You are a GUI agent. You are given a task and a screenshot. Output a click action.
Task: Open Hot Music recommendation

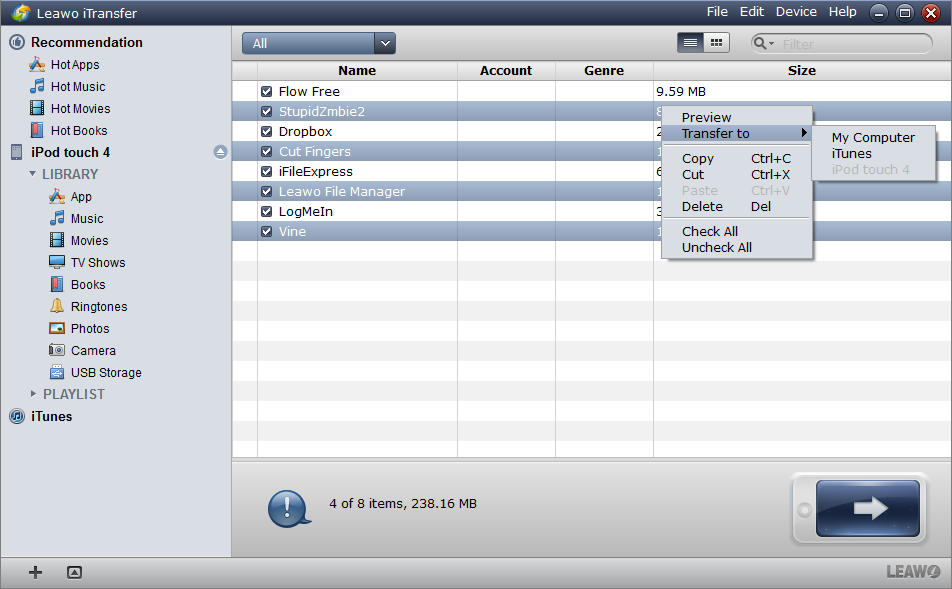[78, 86]
